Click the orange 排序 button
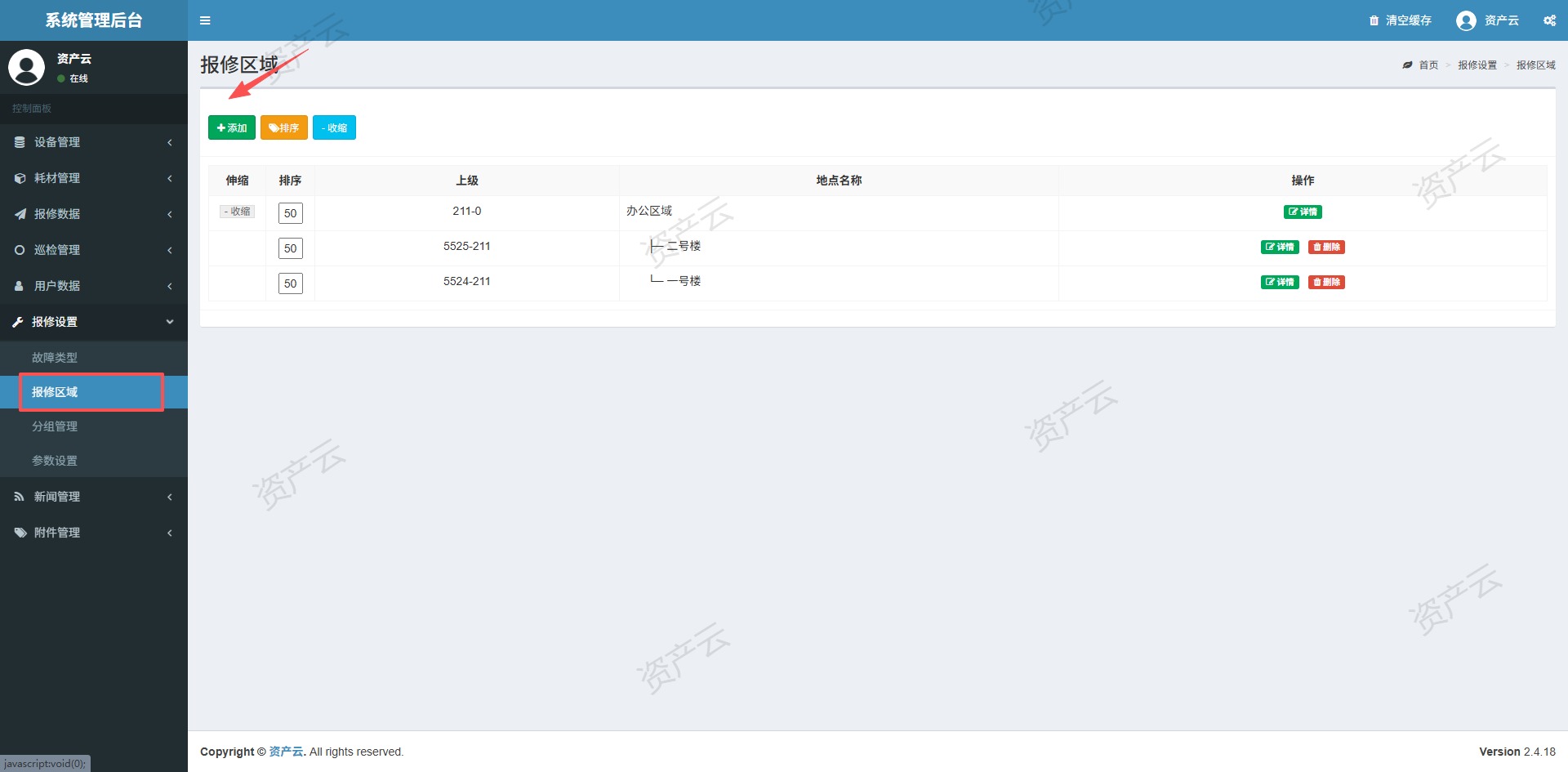 point(284,127)
